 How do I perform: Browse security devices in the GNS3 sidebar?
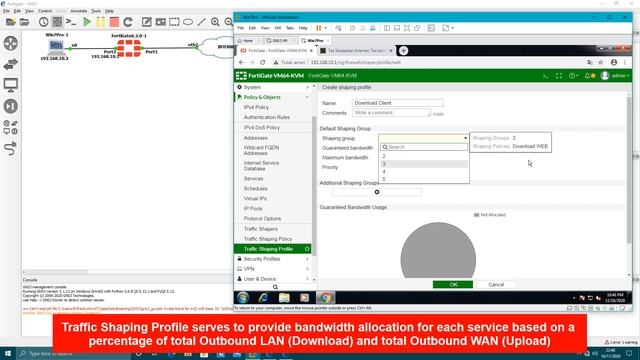pos(11,106)
